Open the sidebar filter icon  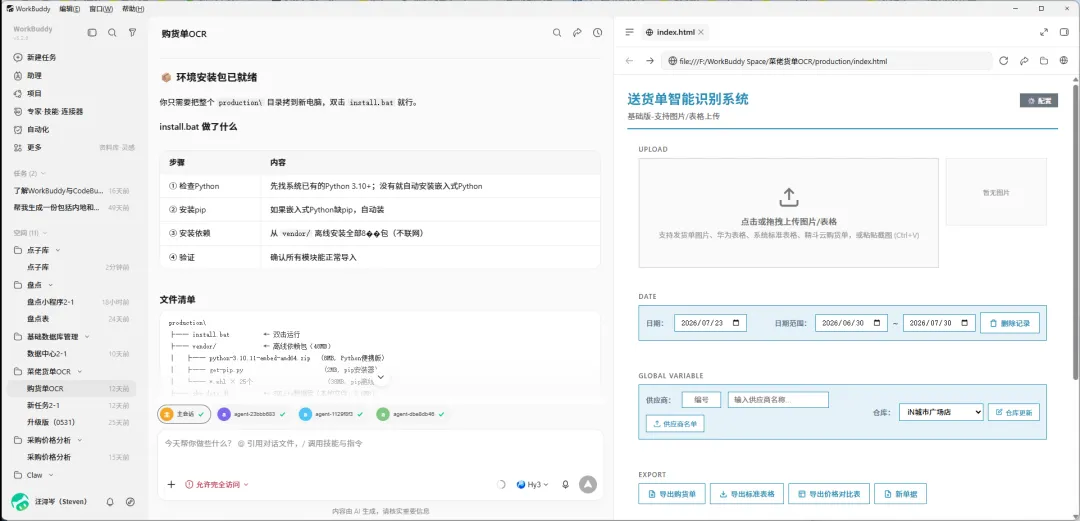[132, 32]
